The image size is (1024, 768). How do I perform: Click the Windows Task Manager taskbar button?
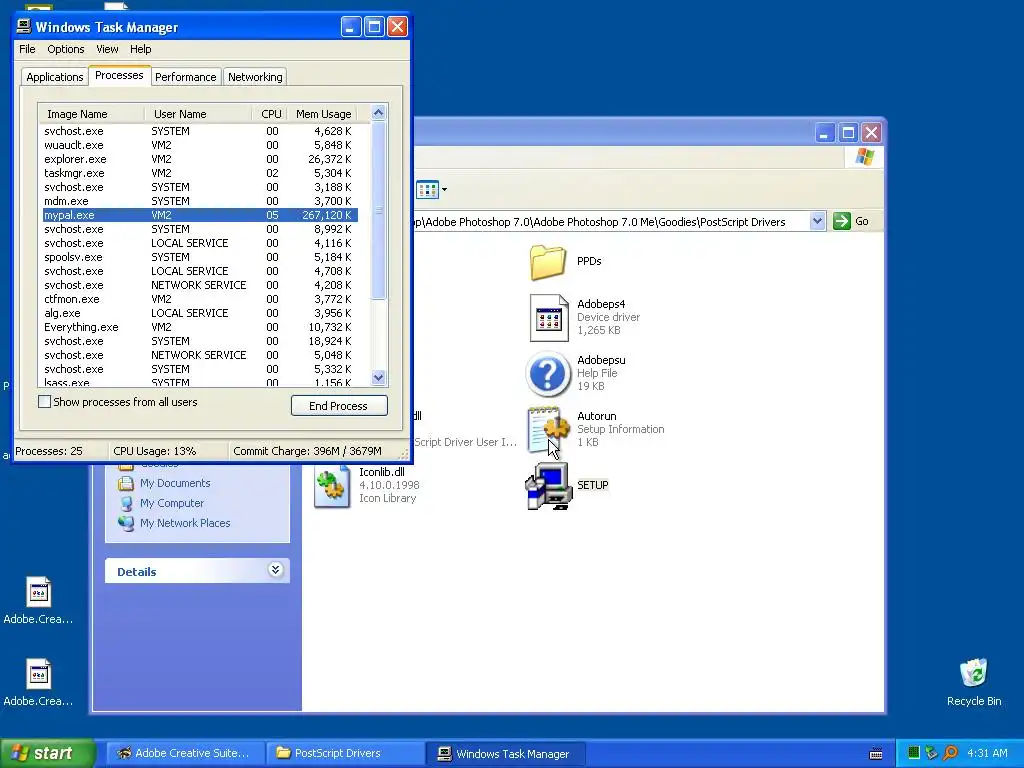pos(505,753)
